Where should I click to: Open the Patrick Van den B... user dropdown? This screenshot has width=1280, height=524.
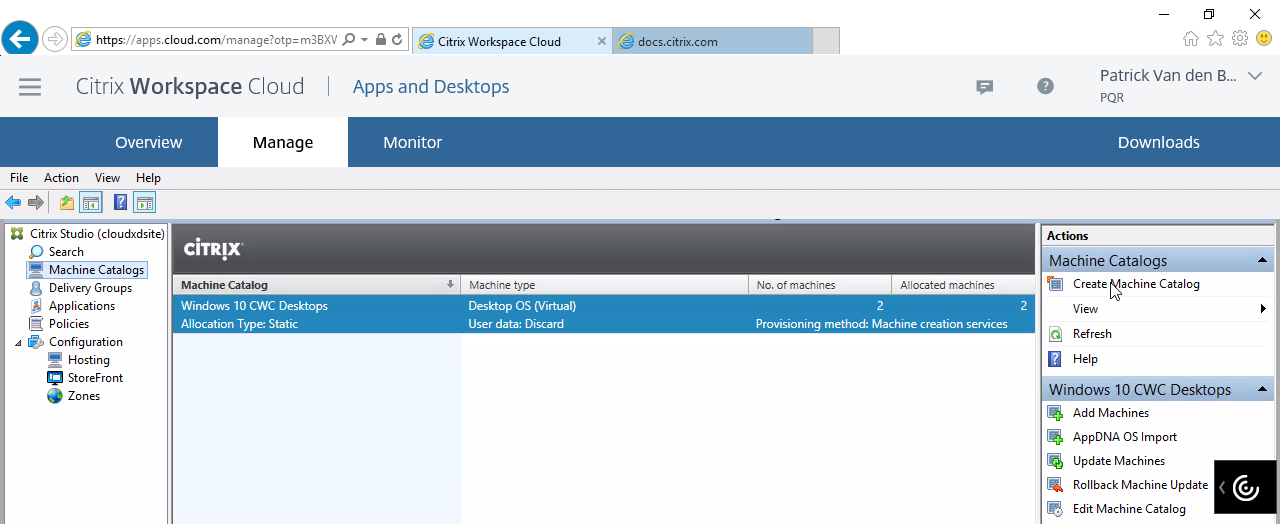(x=1255, y=76)
